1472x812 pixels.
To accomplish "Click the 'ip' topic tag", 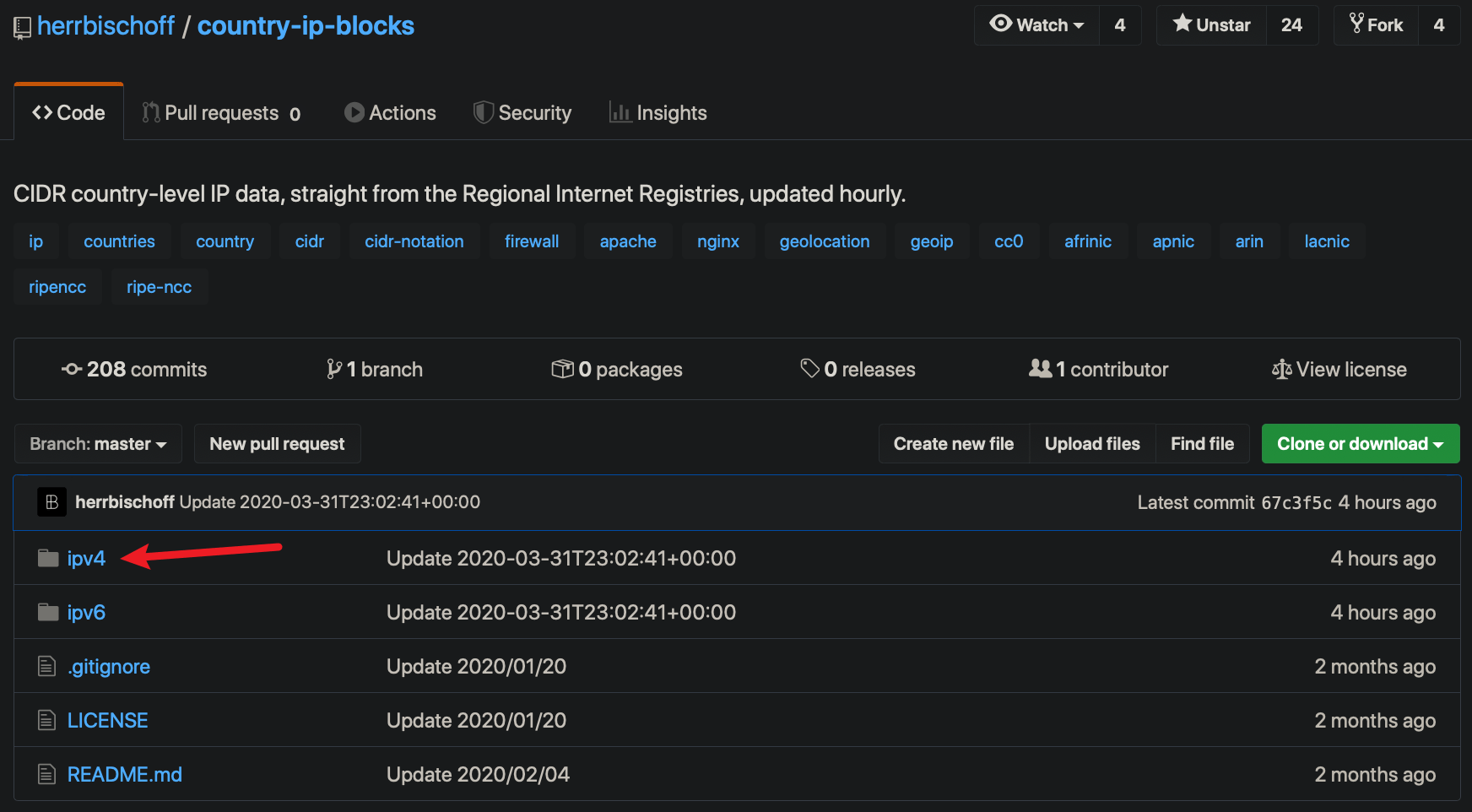I will coord(35,241).
